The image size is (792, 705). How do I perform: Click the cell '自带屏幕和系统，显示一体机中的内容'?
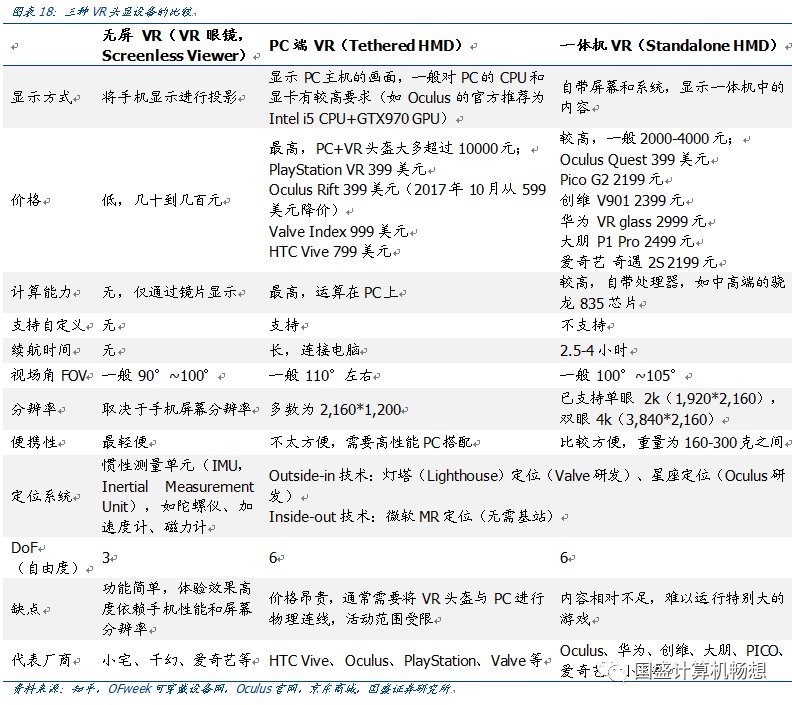point(672,97)
